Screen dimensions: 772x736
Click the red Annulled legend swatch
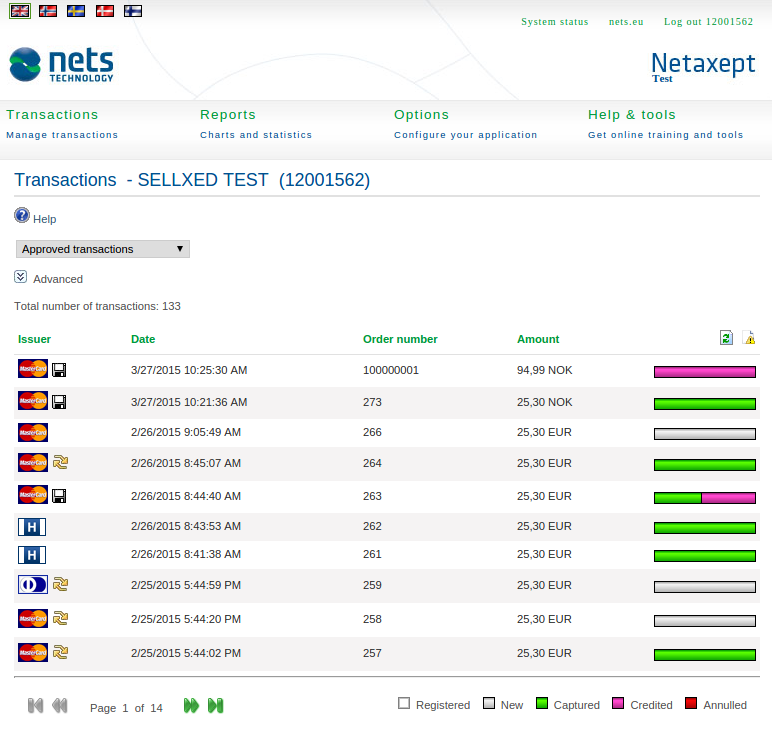point(691,703)
